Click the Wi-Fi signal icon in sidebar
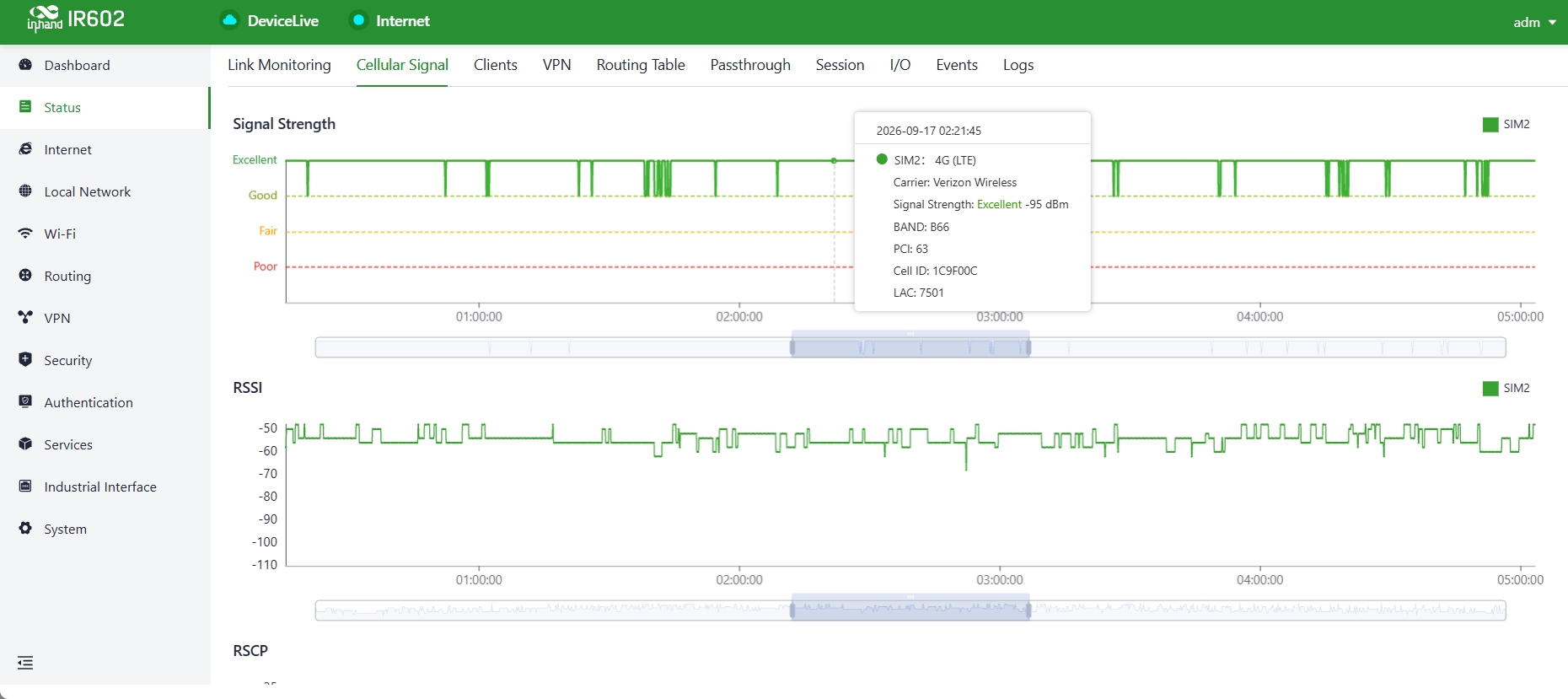Screen dimensions: 1568x699 tap(25, 234)
